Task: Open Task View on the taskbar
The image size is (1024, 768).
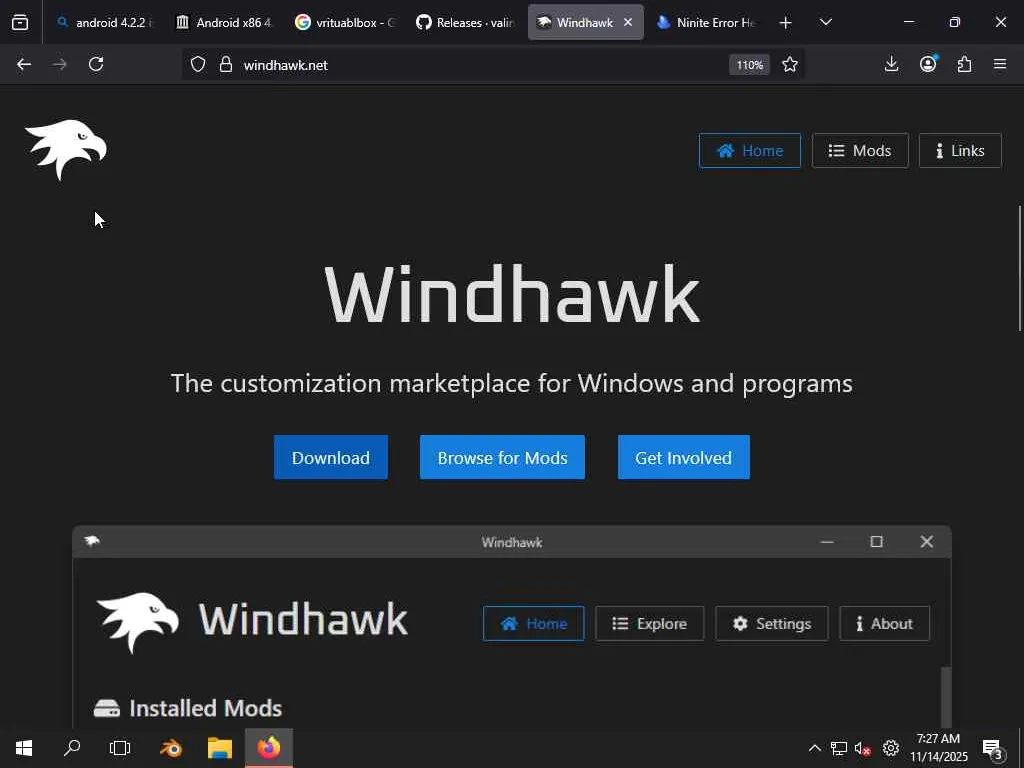Action: coord(120,748)
